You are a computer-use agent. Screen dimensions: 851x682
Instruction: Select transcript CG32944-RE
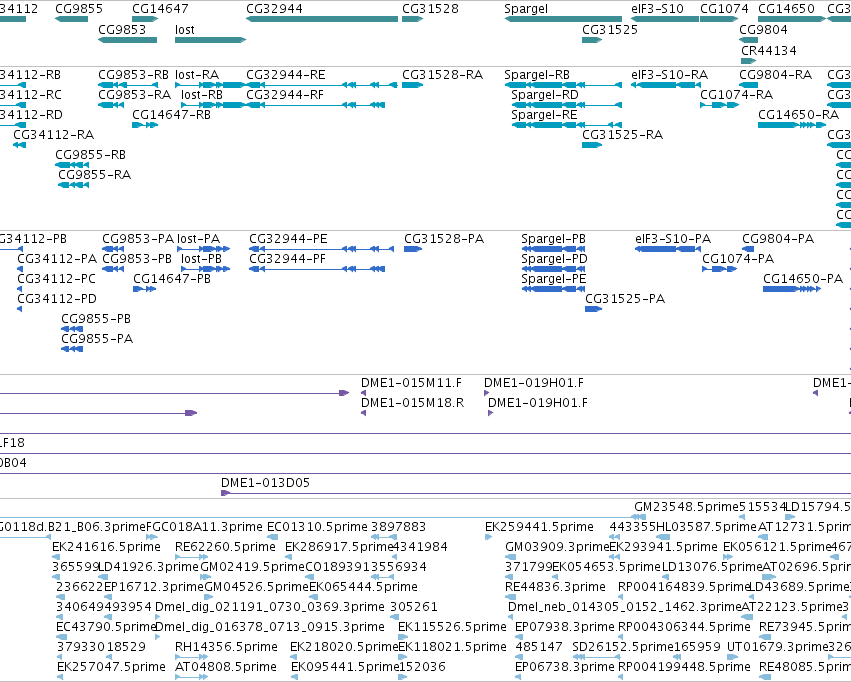tap(286, 74)
